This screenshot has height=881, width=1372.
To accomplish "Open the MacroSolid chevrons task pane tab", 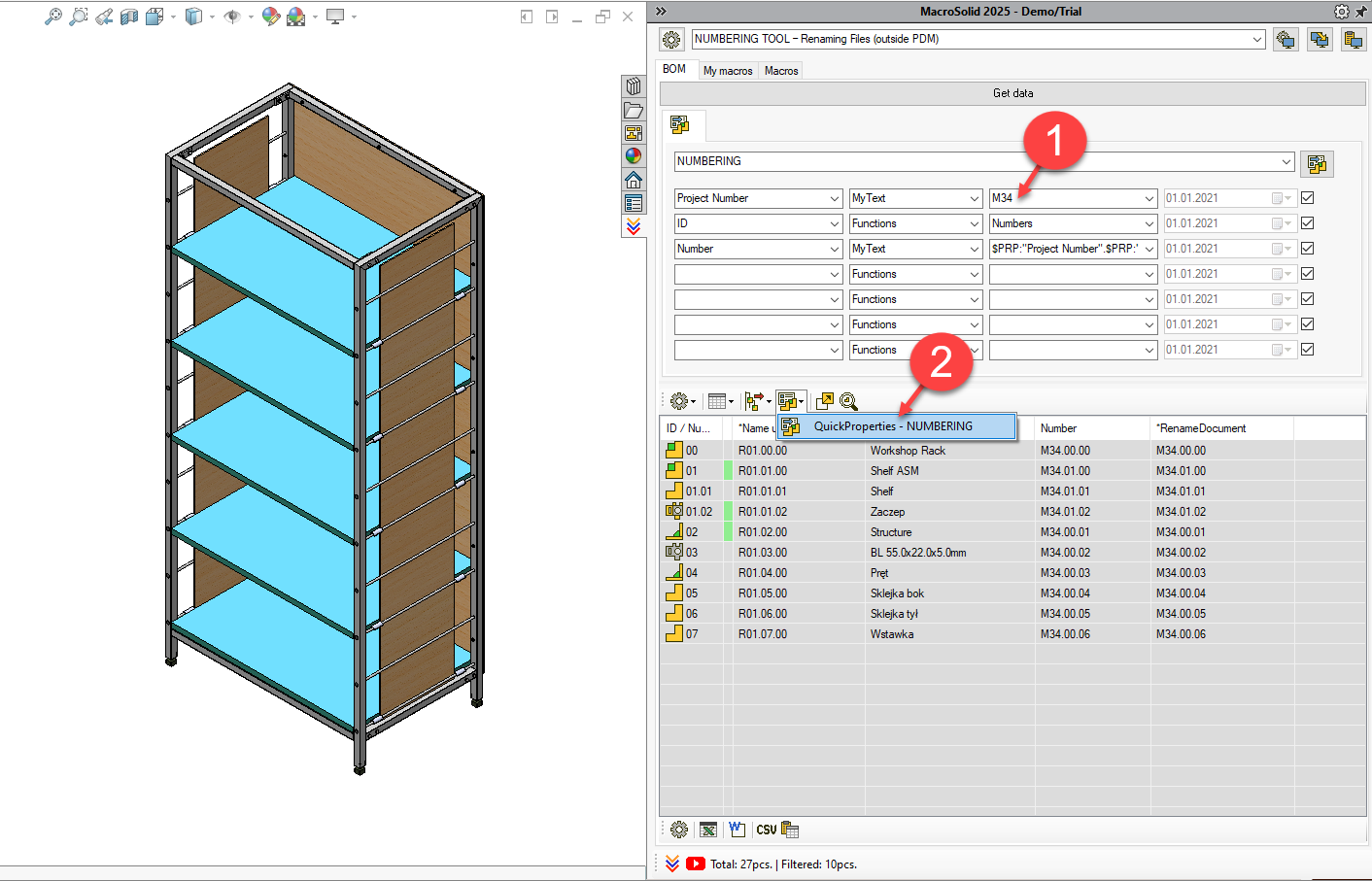I will pos(634,226).
